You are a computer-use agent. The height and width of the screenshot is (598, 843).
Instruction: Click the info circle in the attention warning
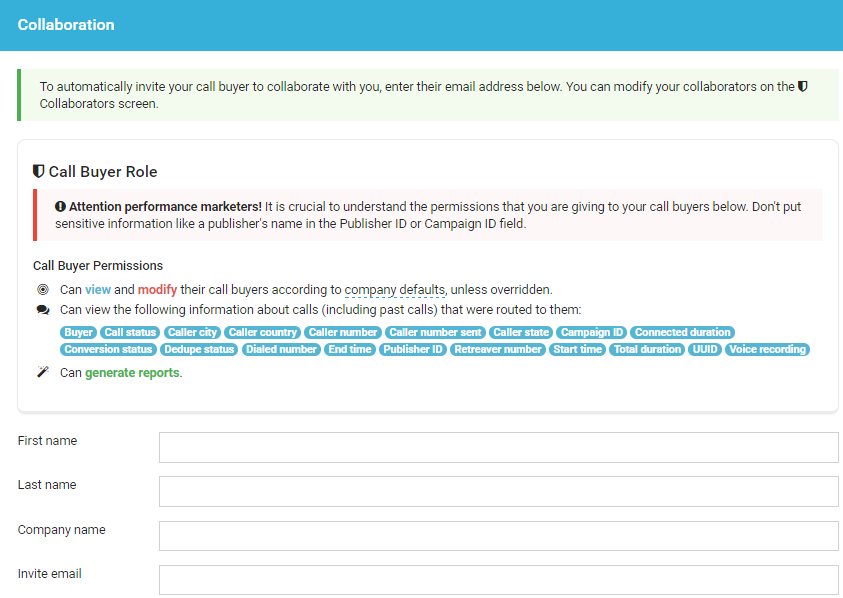tap(61, 206)
